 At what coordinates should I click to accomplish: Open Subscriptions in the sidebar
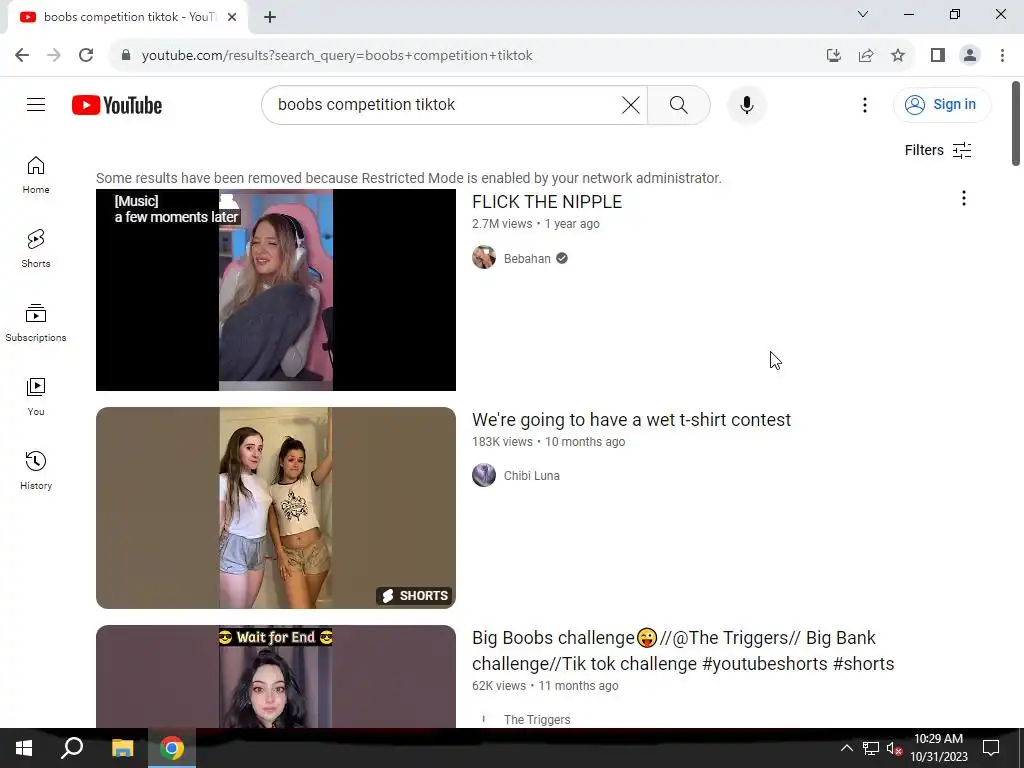tap(36, 323)
